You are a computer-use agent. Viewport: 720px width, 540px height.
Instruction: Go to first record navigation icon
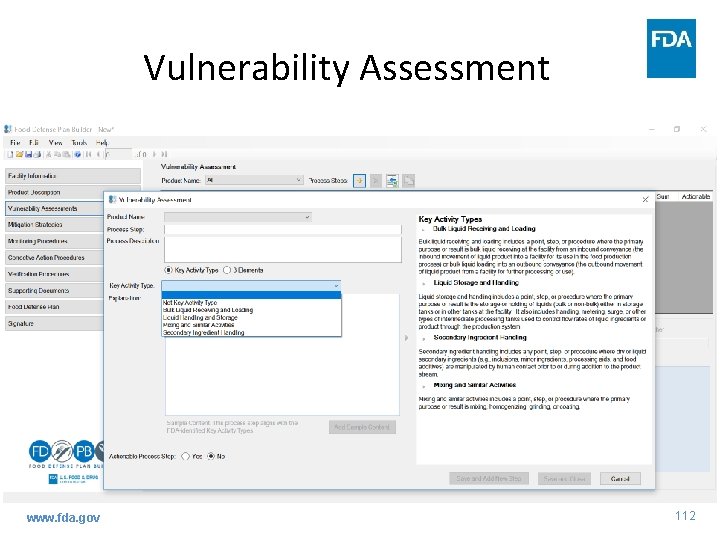88,155
